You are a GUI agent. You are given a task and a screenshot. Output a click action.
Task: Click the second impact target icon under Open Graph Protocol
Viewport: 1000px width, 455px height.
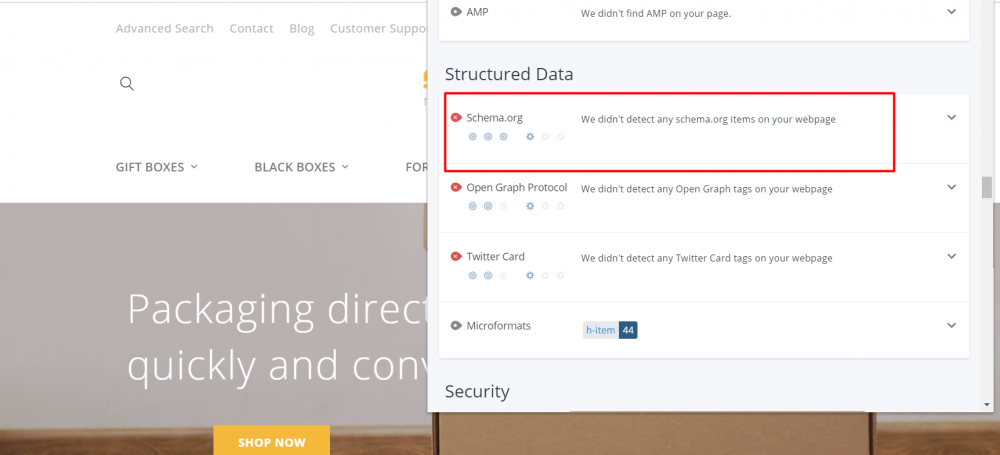[x=488, y=206]
